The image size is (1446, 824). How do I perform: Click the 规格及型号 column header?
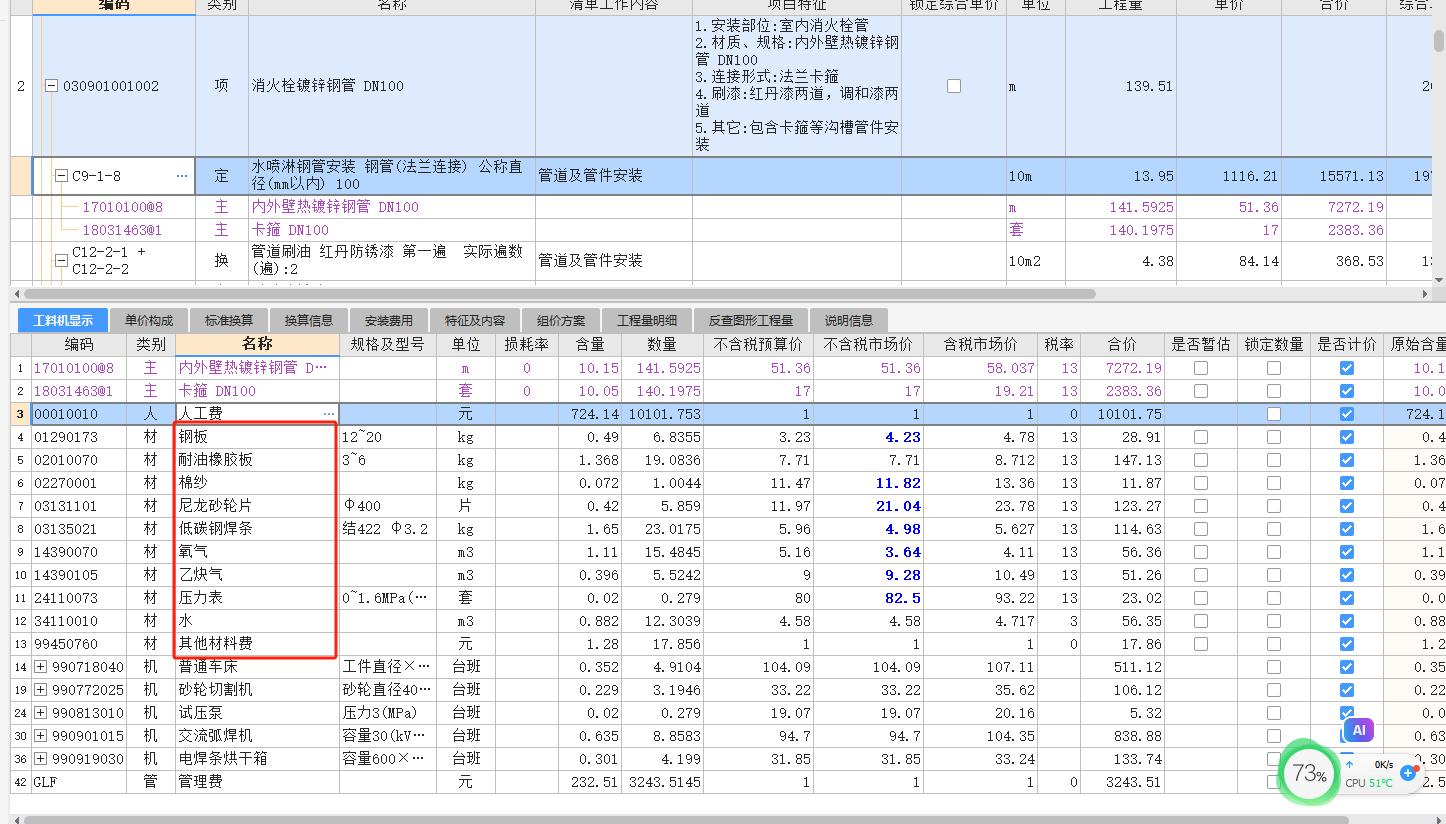coord(388,344)
